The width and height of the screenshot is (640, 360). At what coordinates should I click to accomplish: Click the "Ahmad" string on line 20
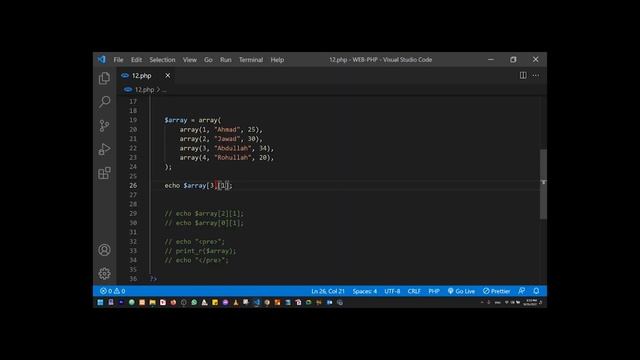tap(227, 129)
